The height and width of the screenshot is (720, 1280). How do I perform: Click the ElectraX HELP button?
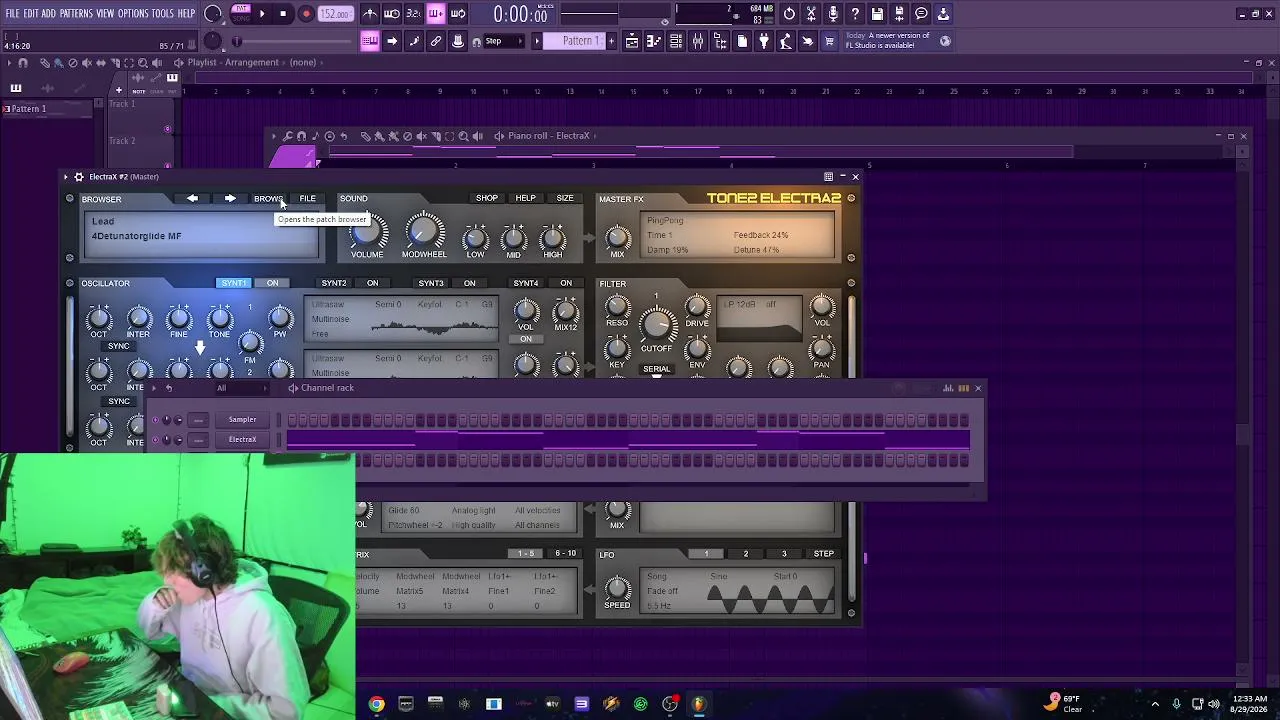coord(526,198)
